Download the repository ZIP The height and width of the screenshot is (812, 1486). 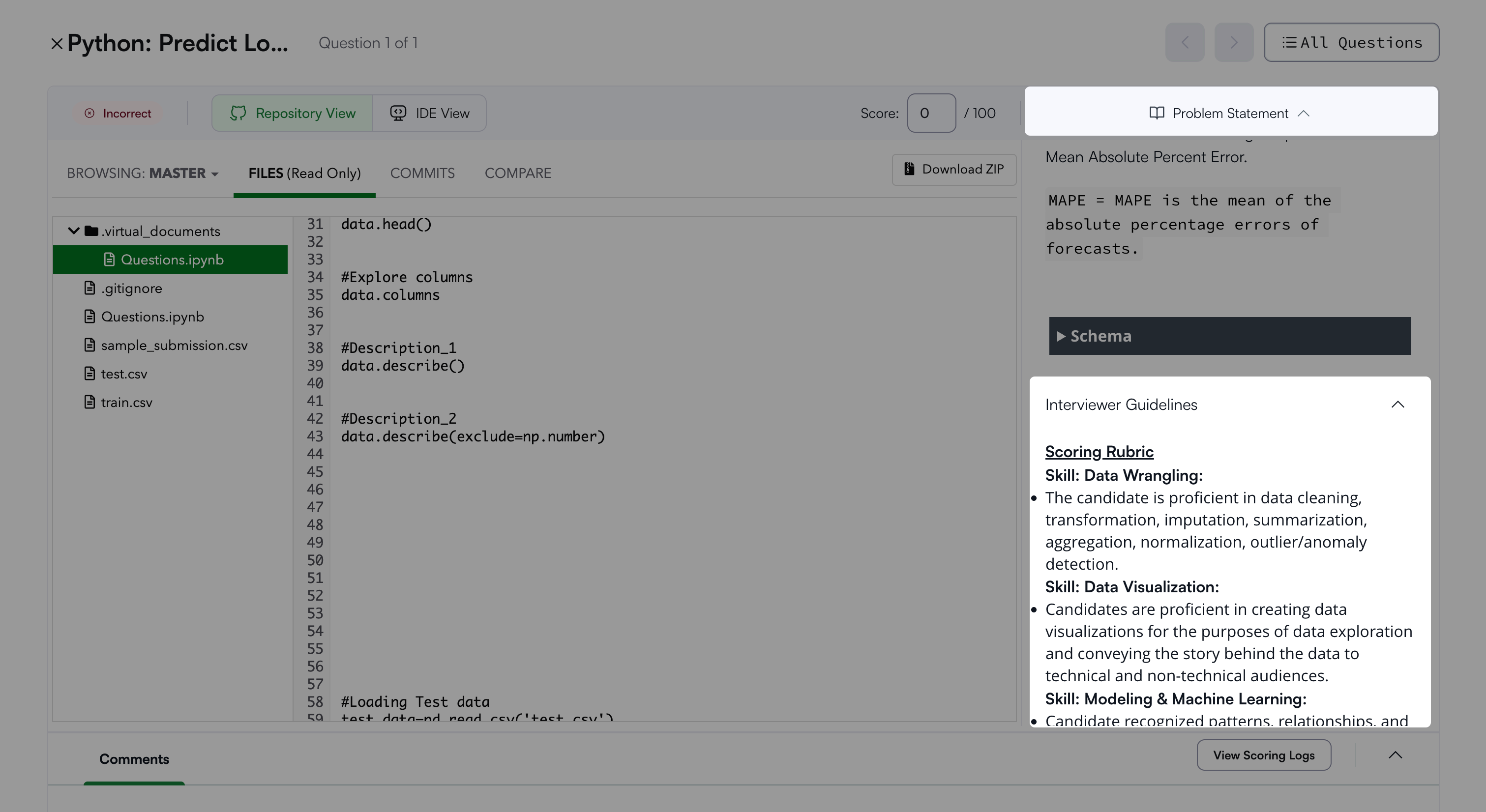[x=954, y=169]
